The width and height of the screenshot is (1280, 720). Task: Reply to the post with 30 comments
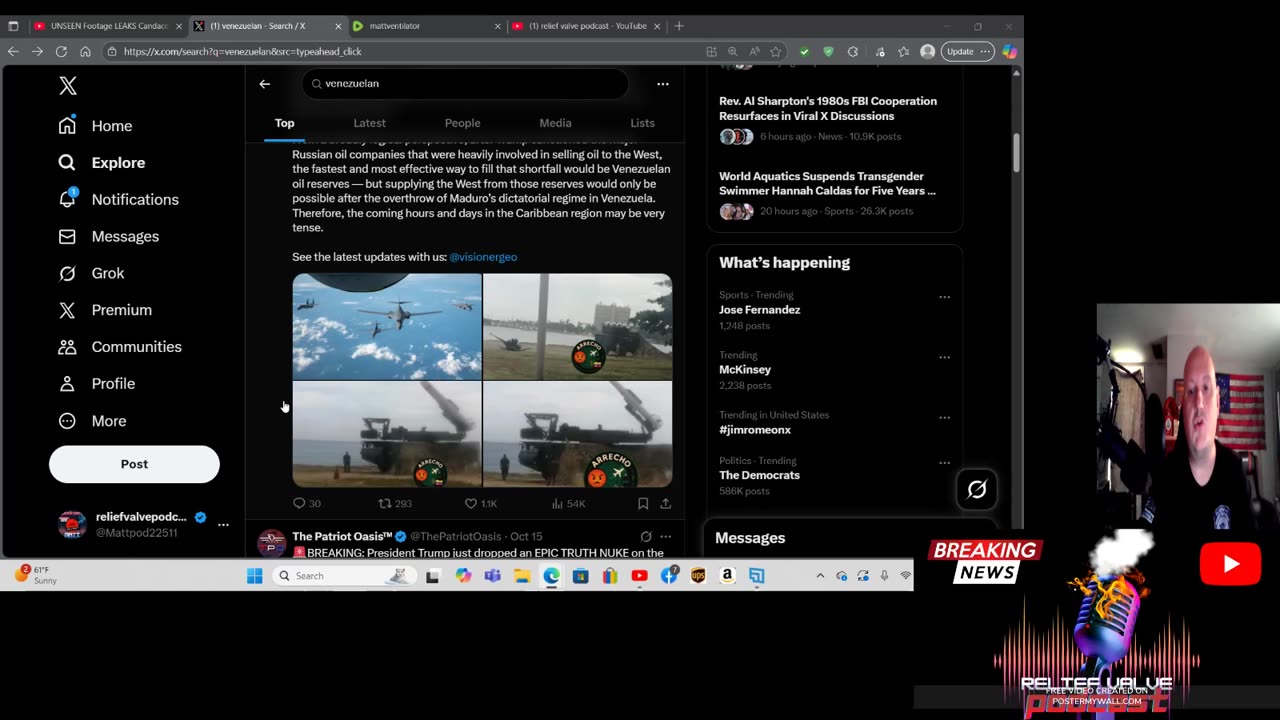click(299, 503)
